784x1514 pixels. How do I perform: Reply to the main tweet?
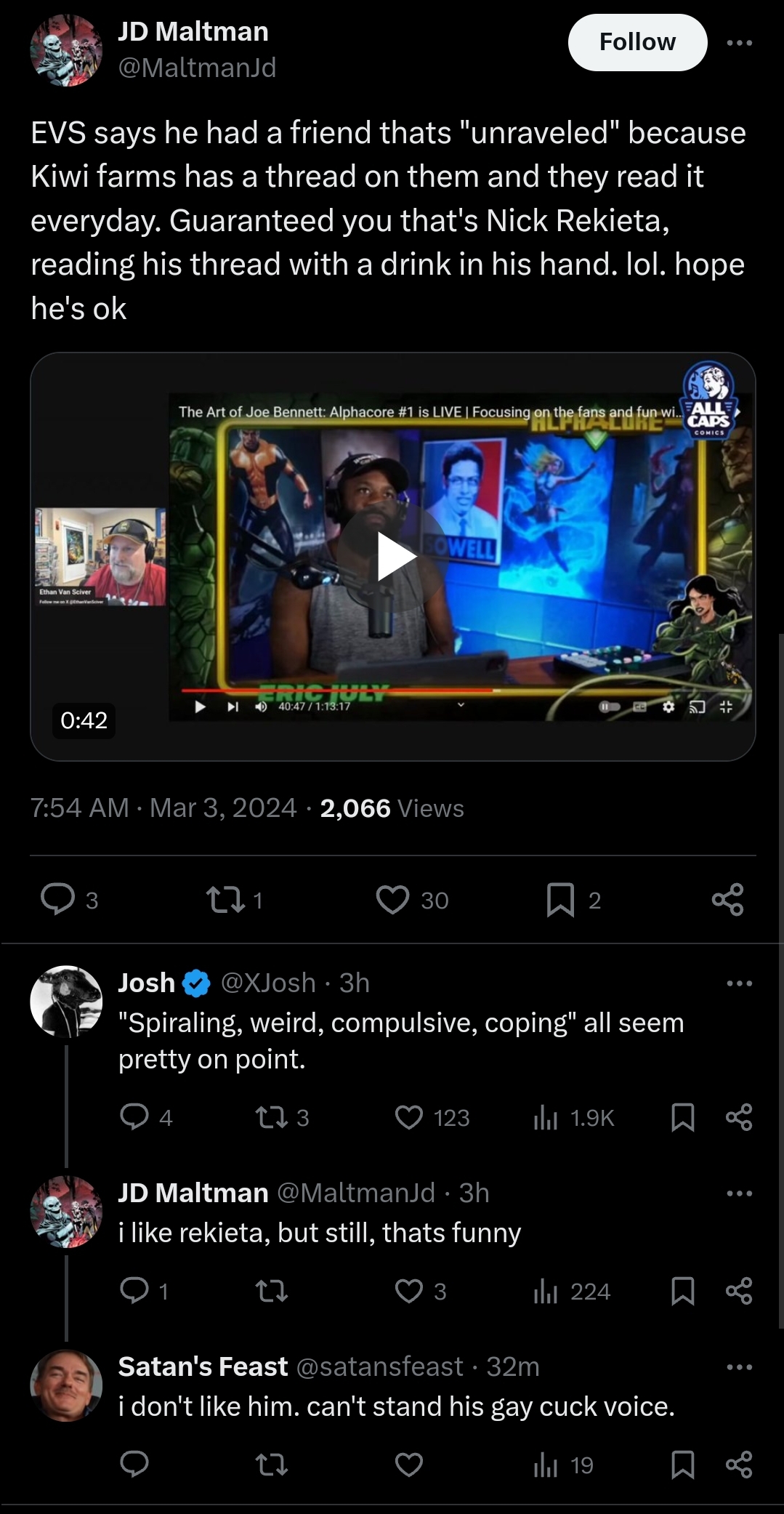click(x=58, y=900)
